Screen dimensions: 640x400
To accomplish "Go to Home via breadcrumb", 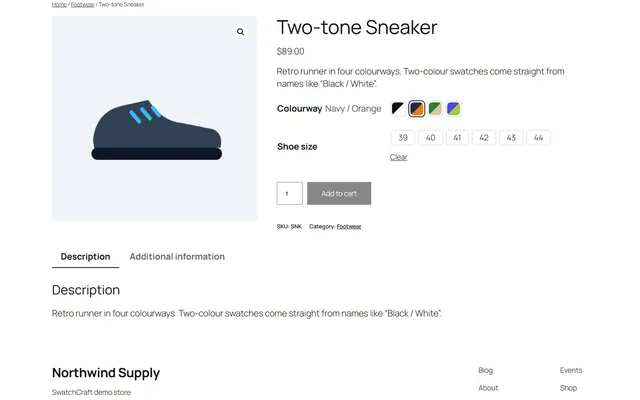I will coord(59,4).
